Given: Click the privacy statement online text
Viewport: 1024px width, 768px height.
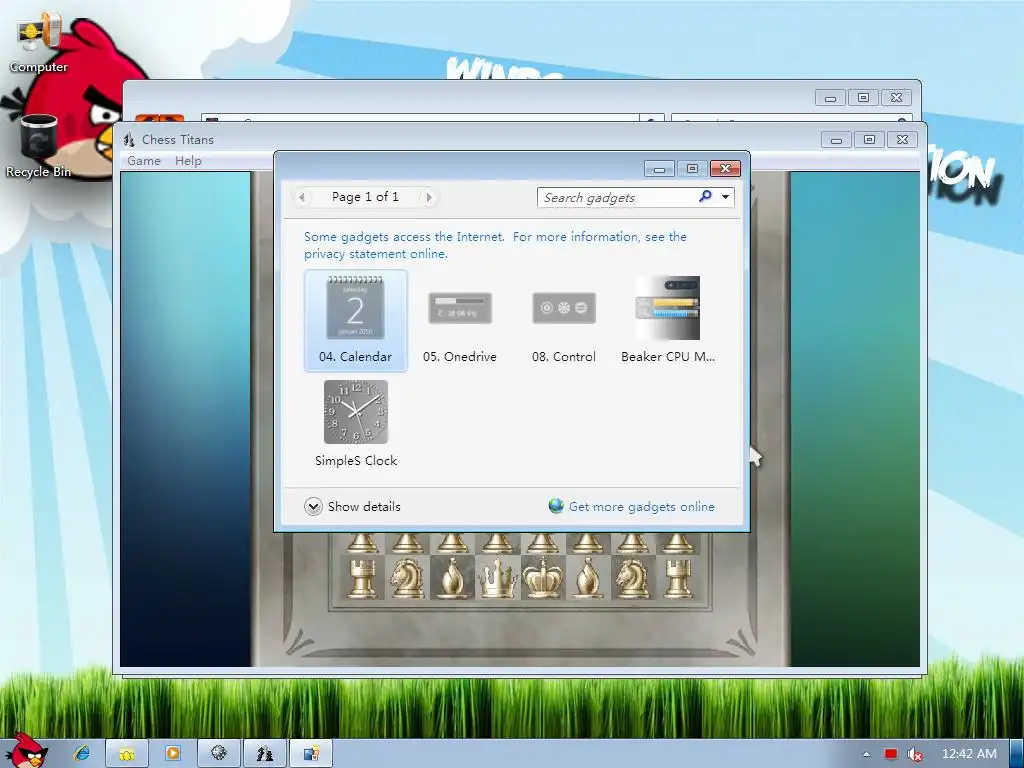Looking at the screenshot, I should tap(376, 253).
